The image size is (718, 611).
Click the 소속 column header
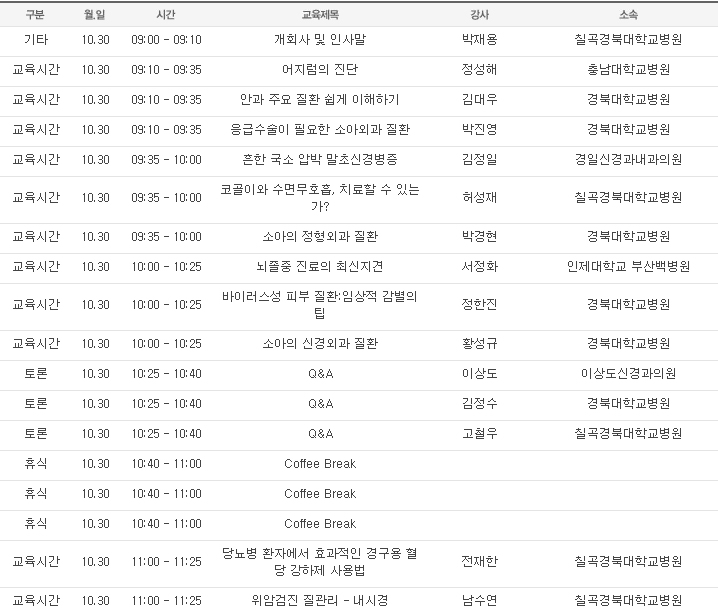(x=628, y=15)
